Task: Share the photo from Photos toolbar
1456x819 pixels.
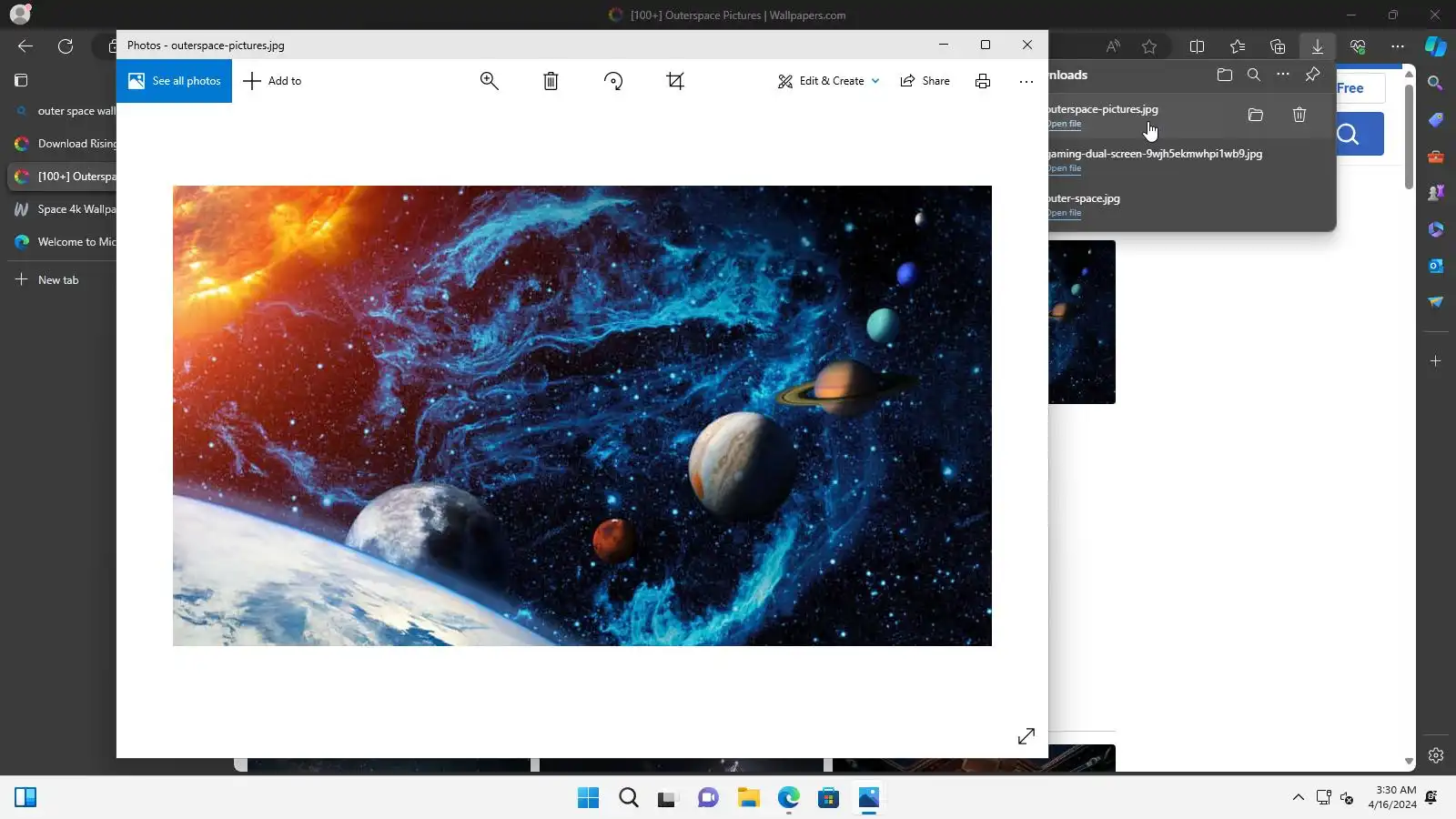Action: tap(925, 81)
